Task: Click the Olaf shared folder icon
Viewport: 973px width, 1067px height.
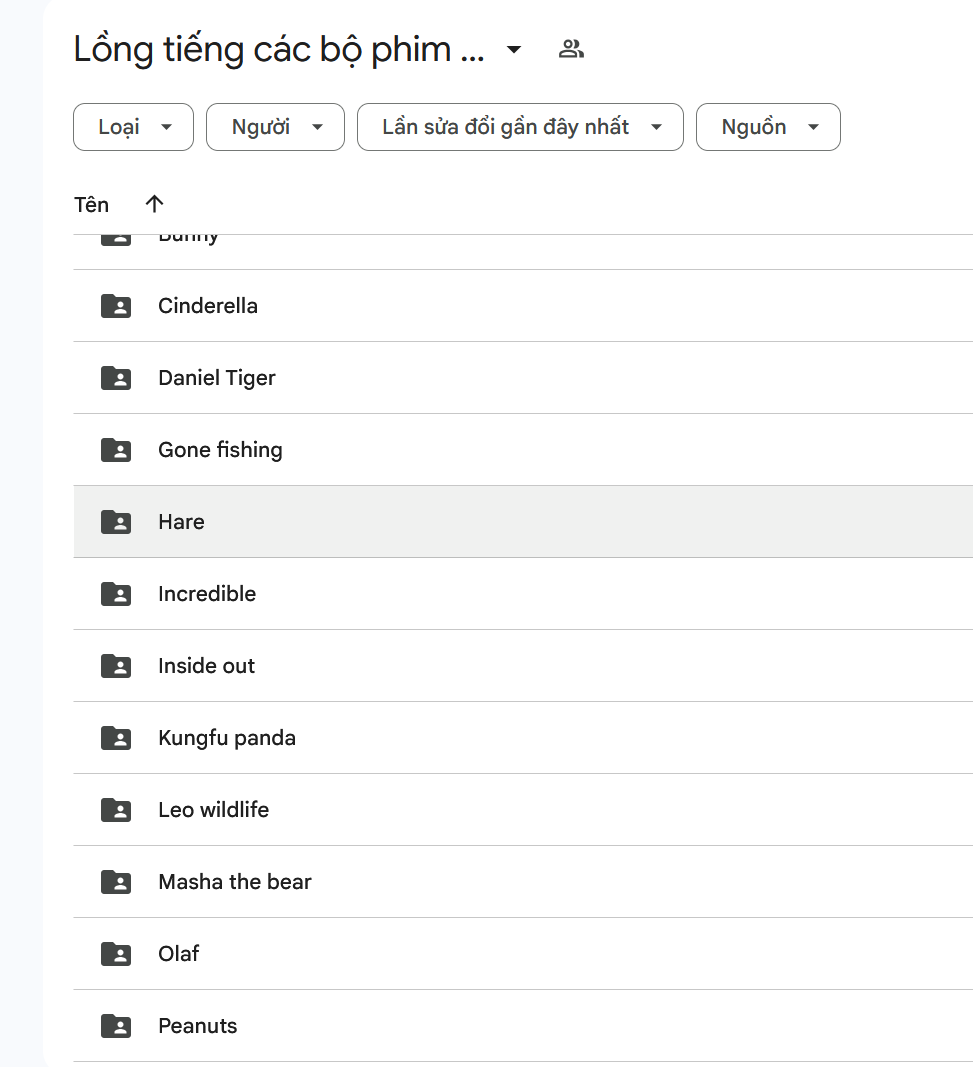Action: (116, 954)
